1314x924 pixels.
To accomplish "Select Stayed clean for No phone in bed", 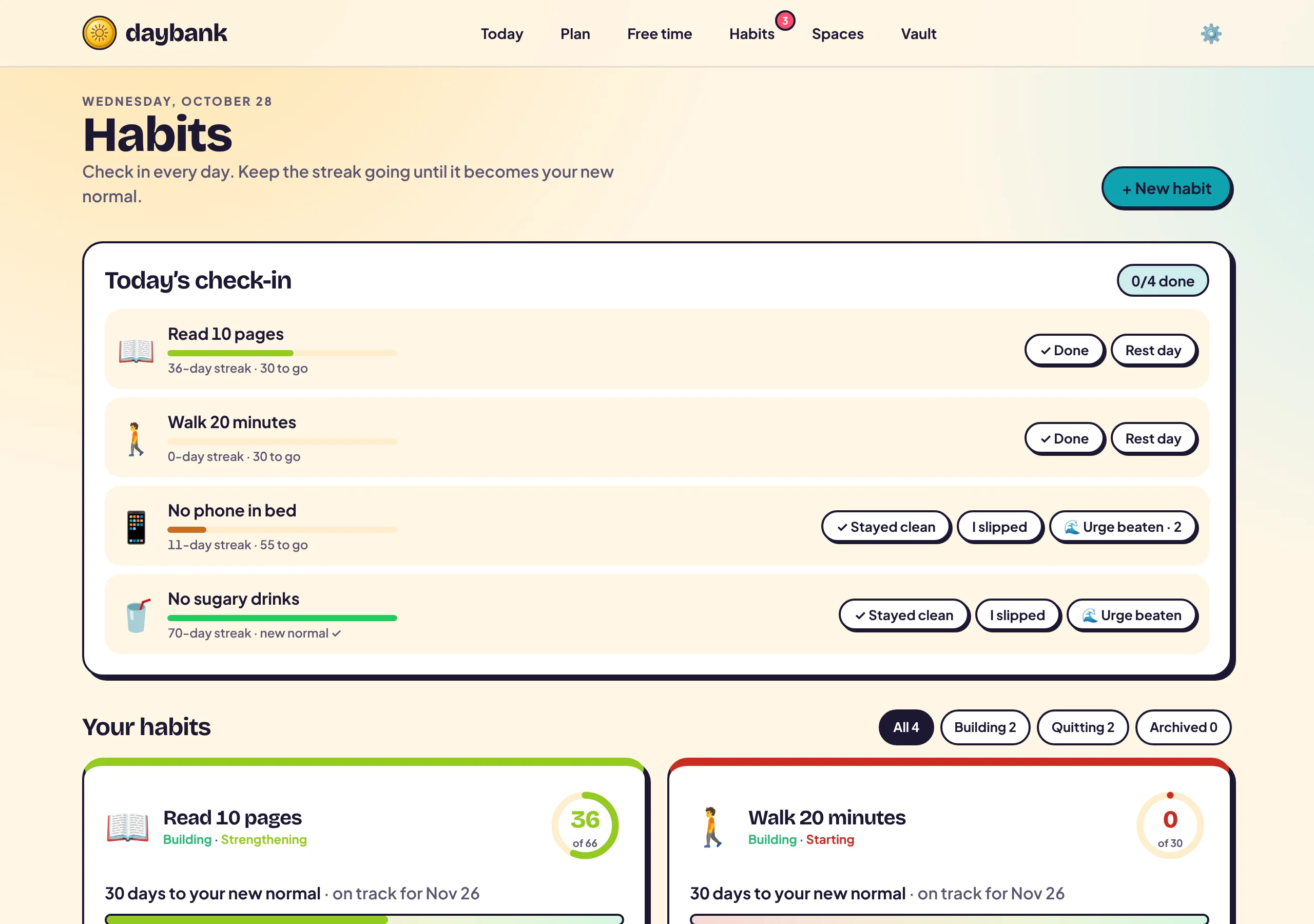I will point(885,527).
